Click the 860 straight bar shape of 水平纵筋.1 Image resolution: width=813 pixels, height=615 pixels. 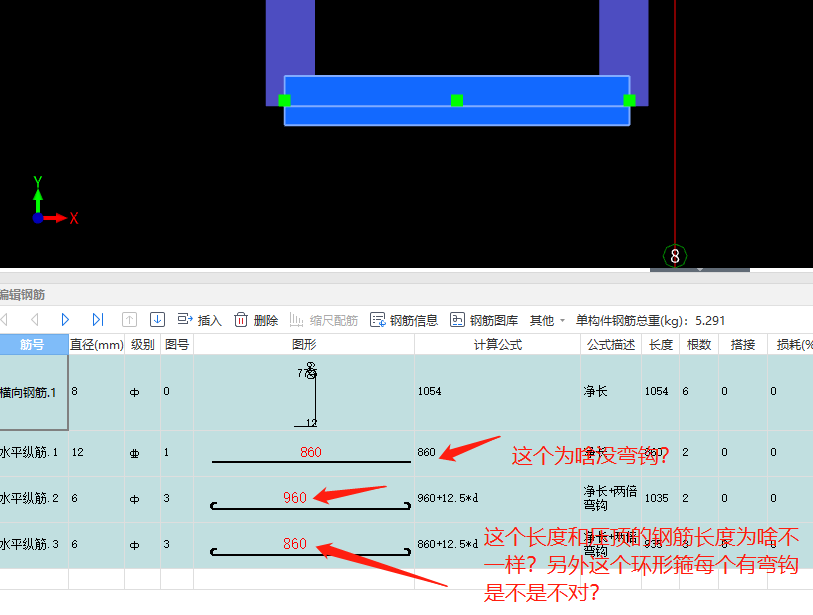pos(304,453)
